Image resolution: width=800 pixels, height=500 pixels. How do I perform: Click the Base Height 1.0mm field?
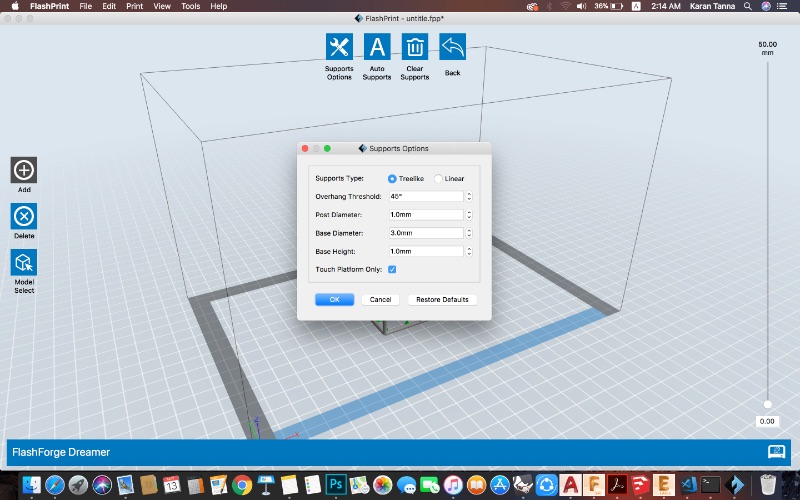tap(426, 252)
